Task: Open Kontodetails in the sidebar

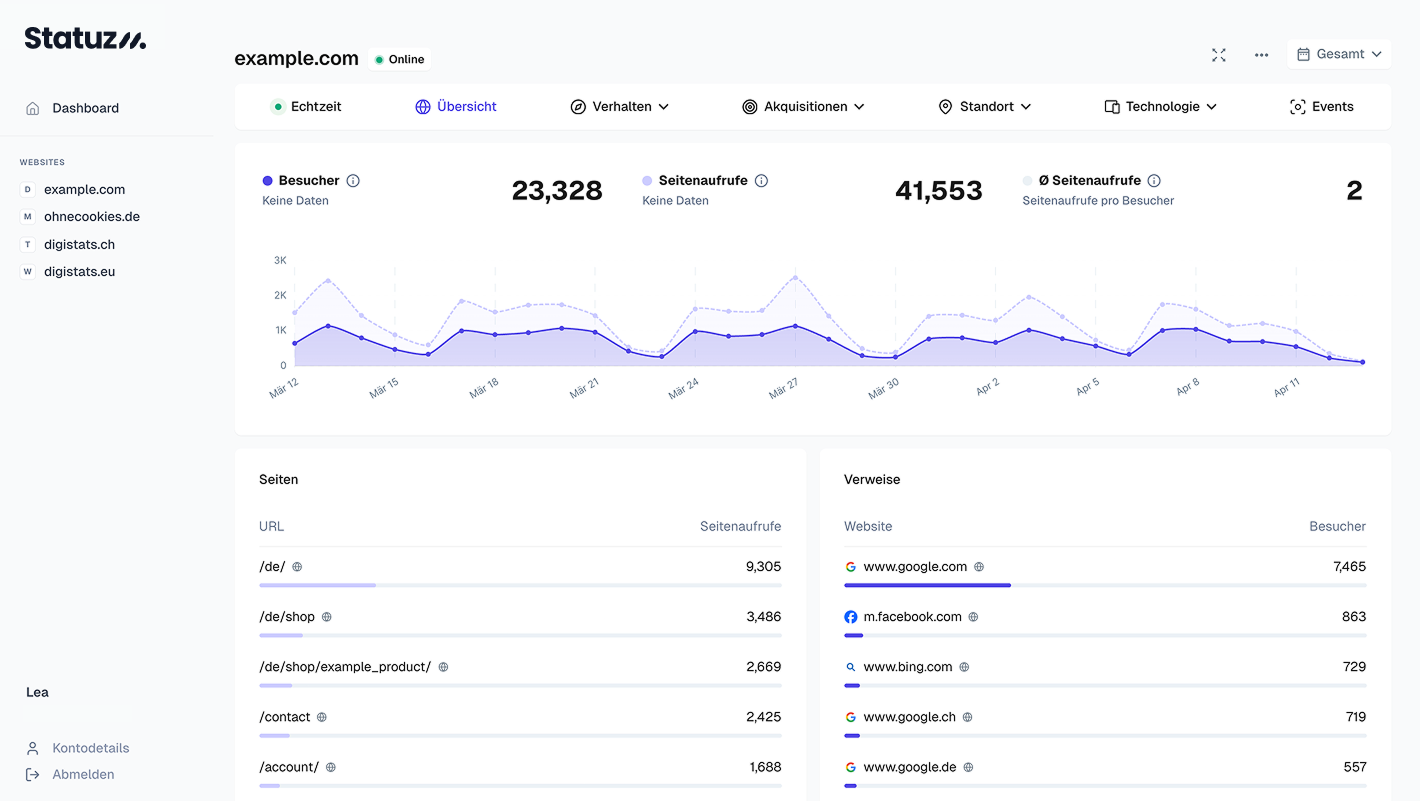Action: 90,748
